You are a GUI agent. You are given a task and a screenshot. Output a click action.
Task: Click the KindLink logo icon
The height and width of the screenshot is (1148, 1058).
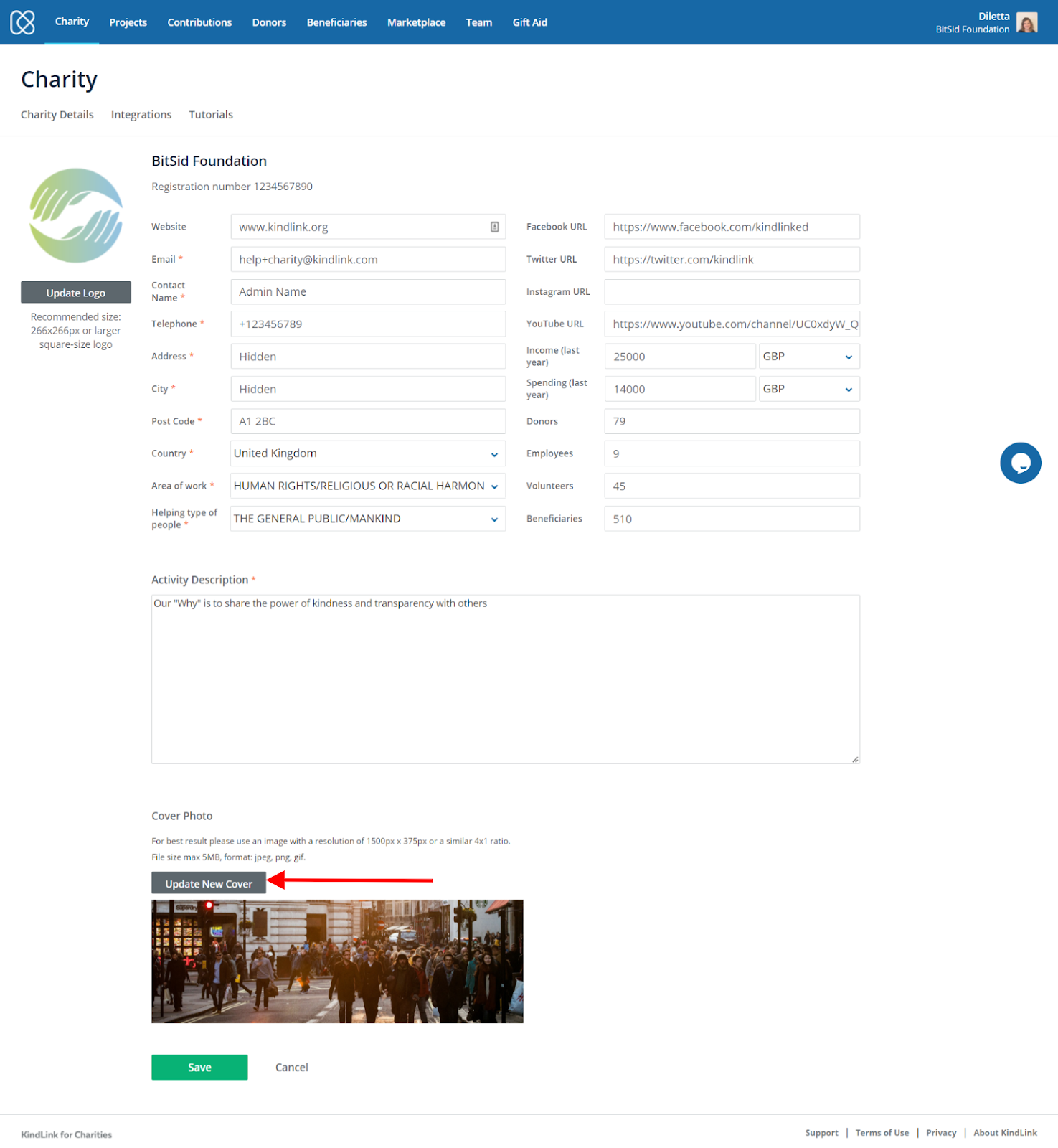coord(22,22)
